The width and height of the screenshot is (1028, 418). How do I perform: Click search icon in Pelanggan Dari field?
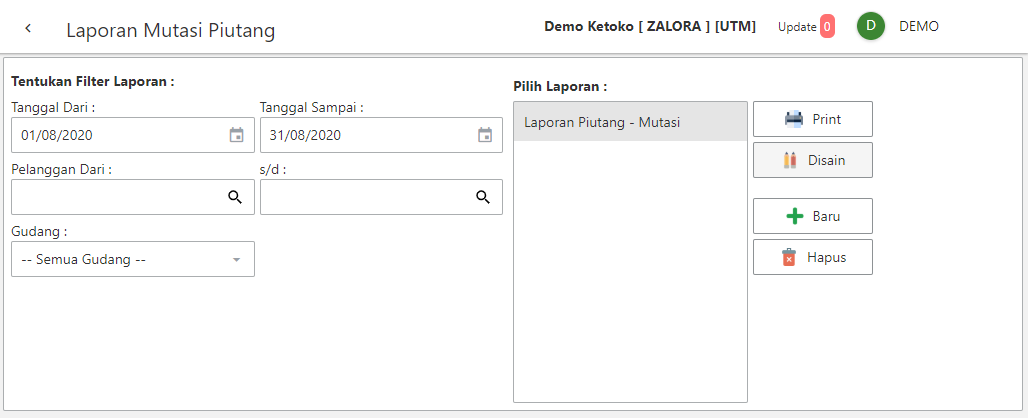point(235,197)
